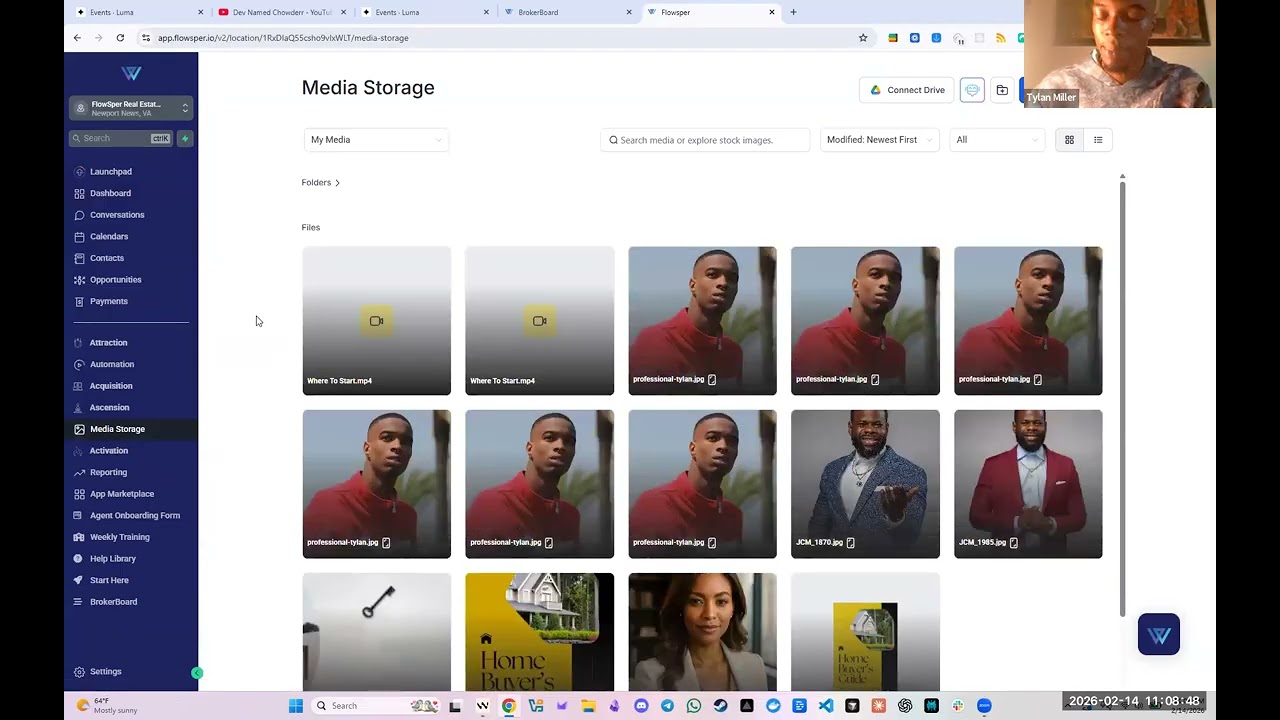Screen dimensions: 1280x720
Task: Click the Acquisition sidebar icon
Action: [79, 386]
